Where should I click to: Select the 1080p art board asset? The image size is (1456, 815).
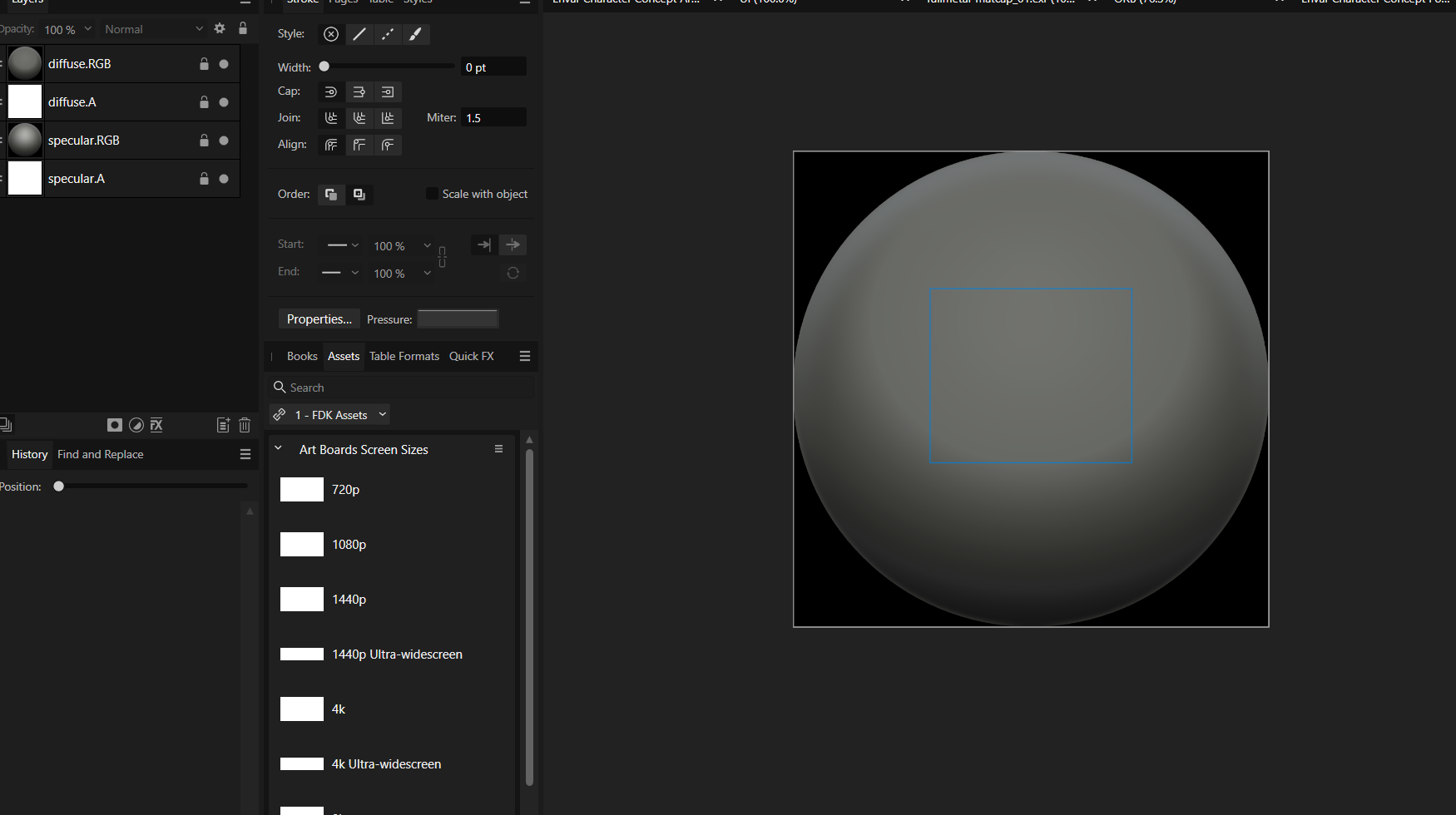302,545
